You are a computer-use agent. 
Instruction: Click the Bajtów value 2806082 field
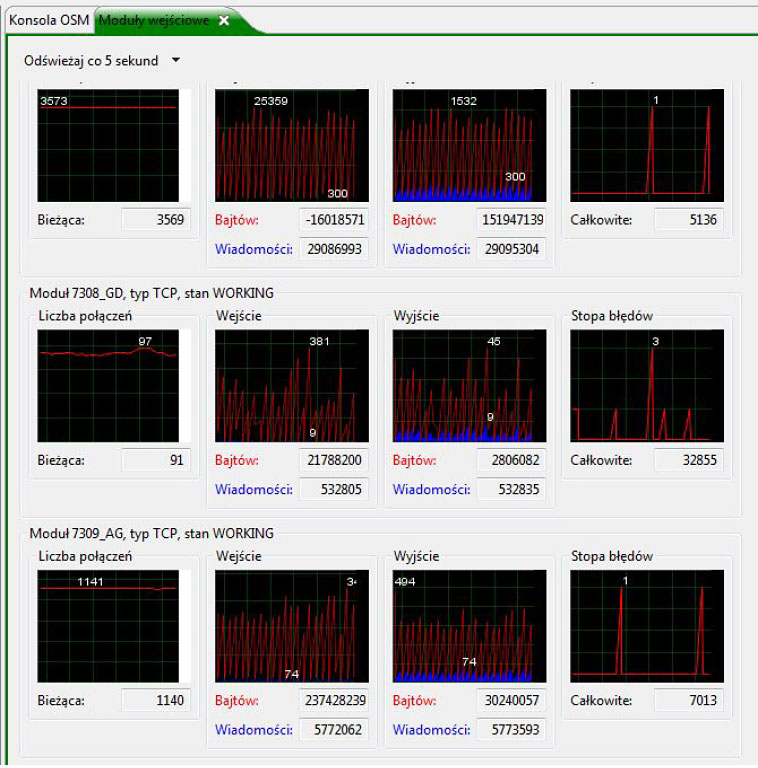pos(511,460)
